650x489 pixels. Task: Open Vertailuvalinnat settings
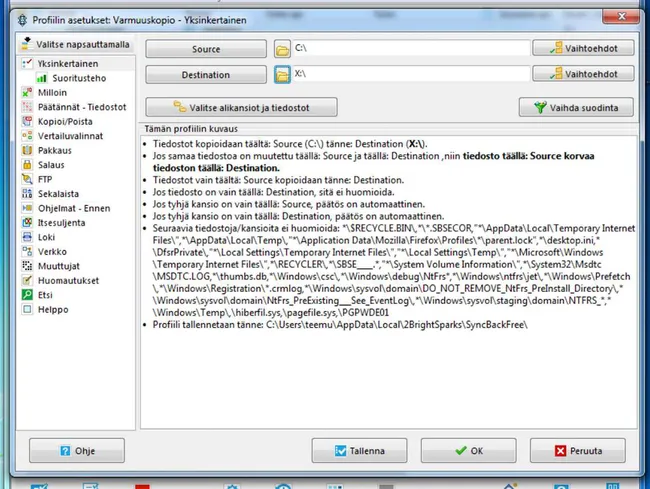(x=70, y=136)
